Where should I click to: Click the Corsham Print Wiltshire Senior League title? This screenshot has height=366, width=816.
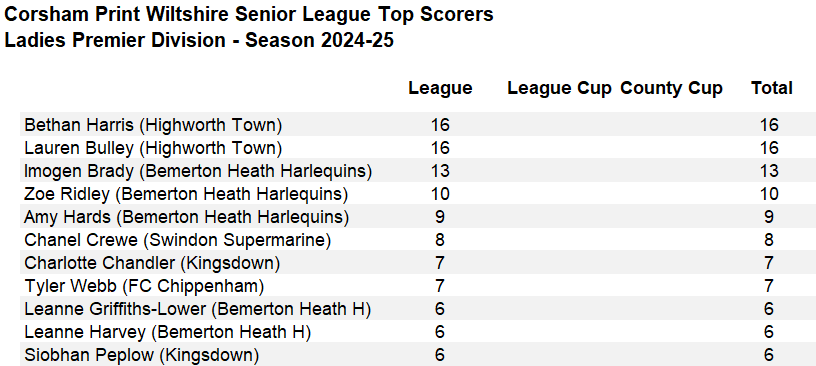click(x=249, y=15)
